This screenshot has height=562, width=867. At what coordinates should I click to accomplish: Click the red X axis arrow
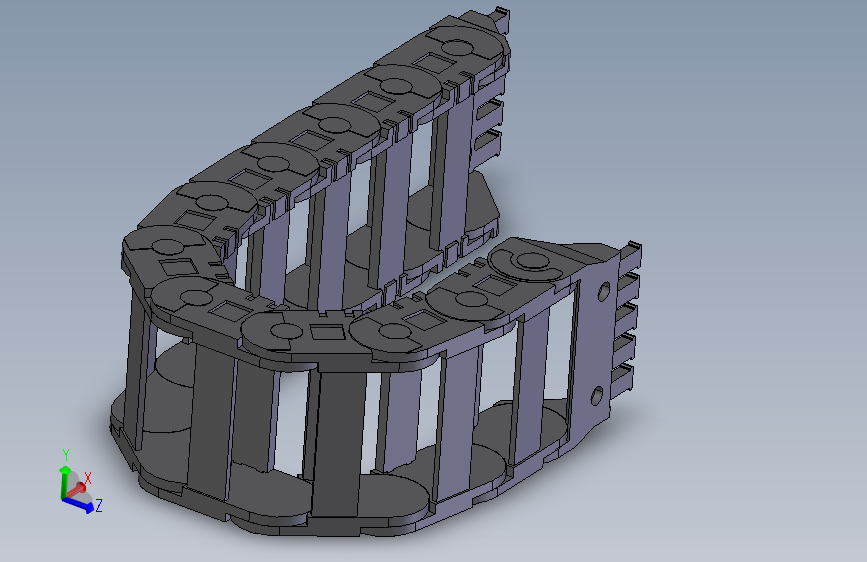pyautogui.click(x=76, y=490)
